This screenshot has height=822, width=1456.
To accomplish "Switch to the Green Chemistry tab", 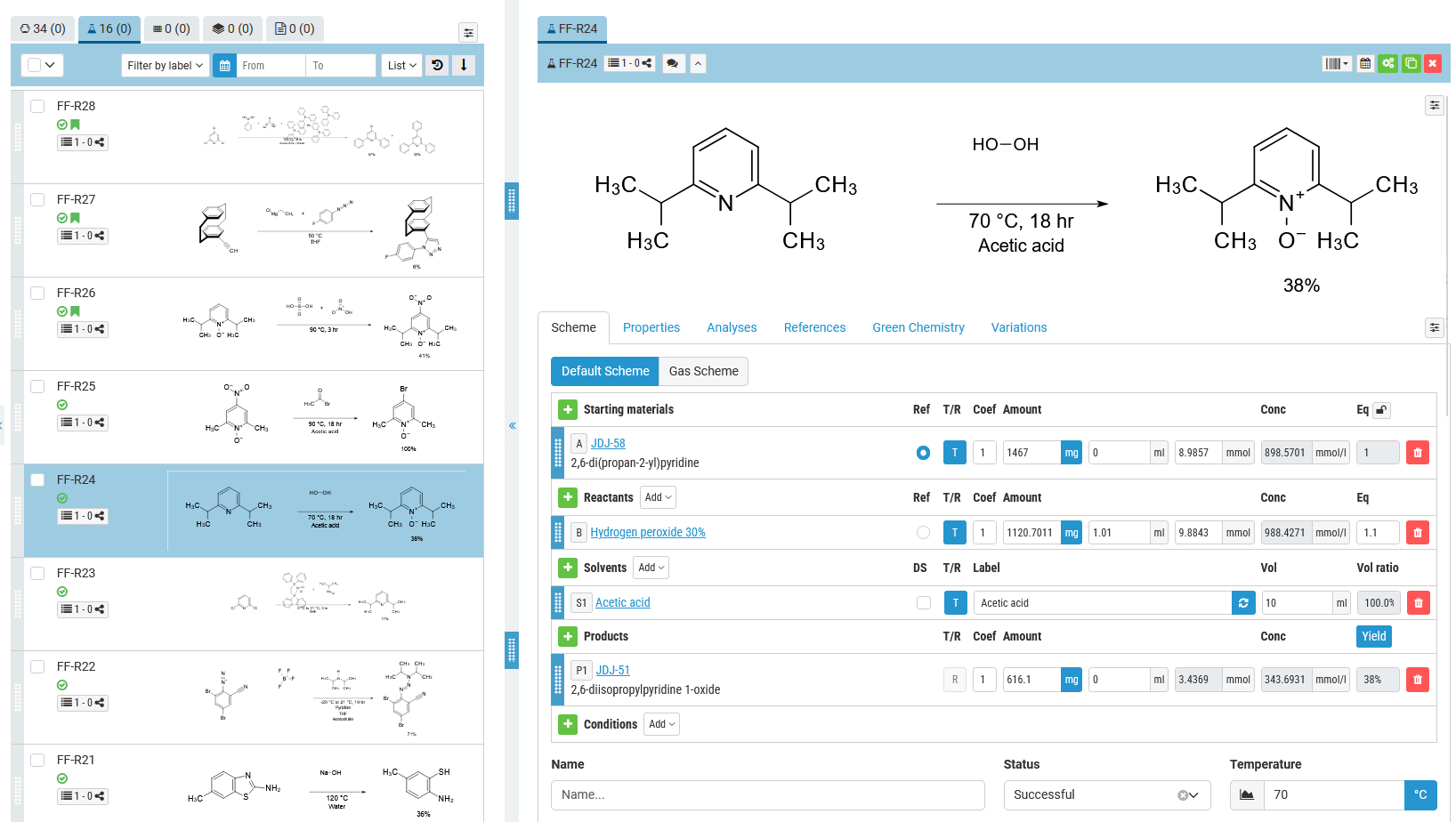I will pos(918,327).
